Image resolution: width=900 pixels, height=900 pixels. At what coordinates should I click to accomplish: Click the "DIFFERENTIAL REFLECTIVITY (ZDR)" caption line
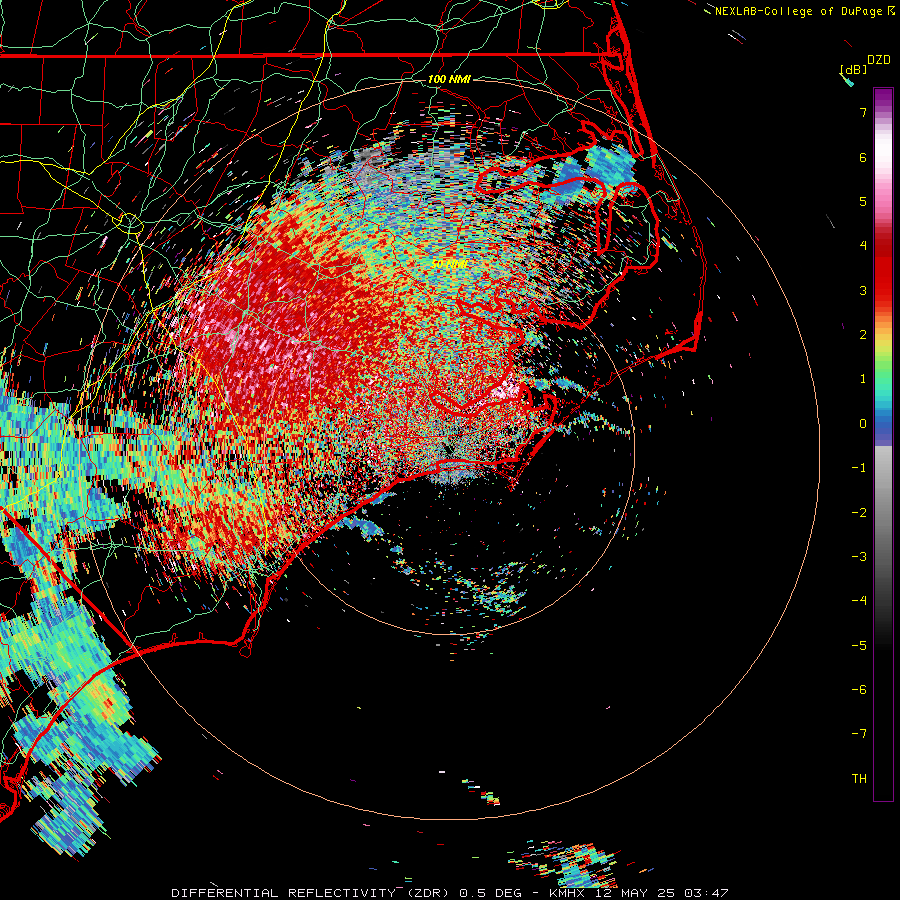tap(451, 893)
